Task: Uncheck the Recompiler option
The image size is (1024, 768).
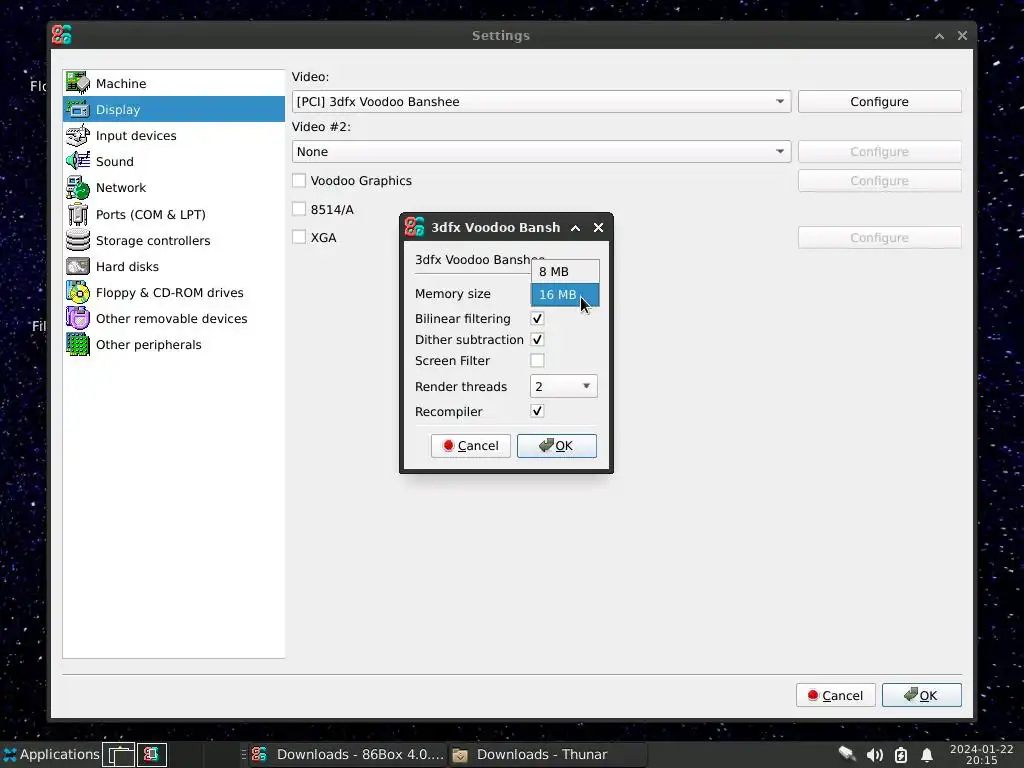Action: pos(537,411)
